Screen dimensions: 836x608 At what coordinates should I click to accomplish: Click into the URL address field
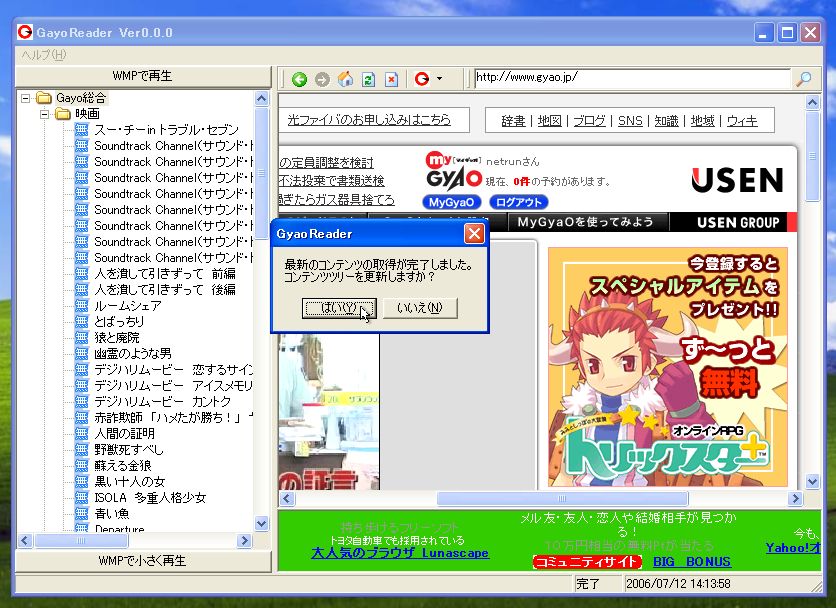click(632, 77)
